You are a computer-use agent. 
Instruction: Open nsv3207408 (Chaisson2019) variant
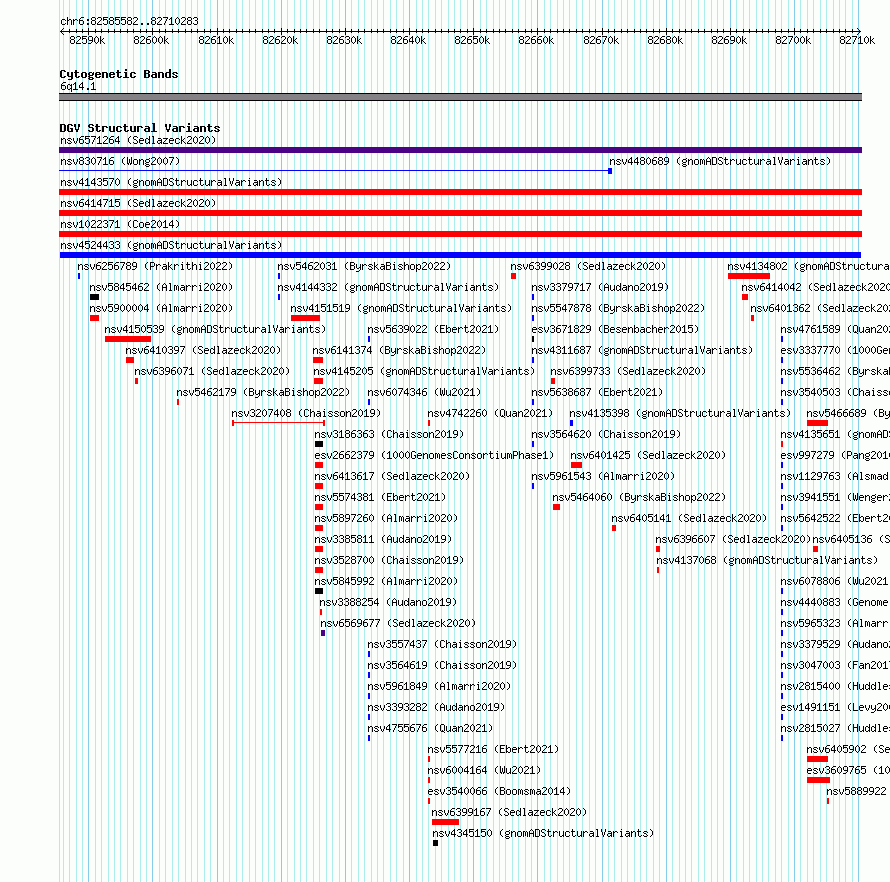[x=307, y=413]
